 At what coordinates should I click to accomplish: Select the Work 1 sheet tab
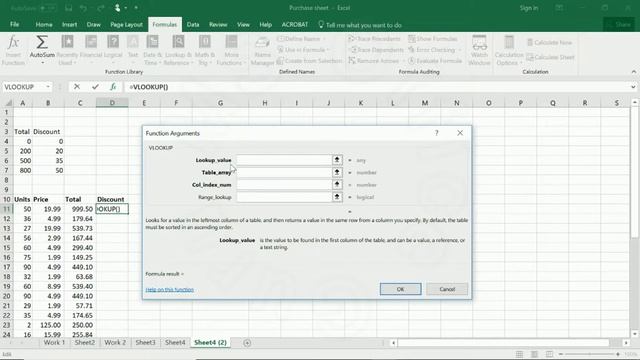54,342
